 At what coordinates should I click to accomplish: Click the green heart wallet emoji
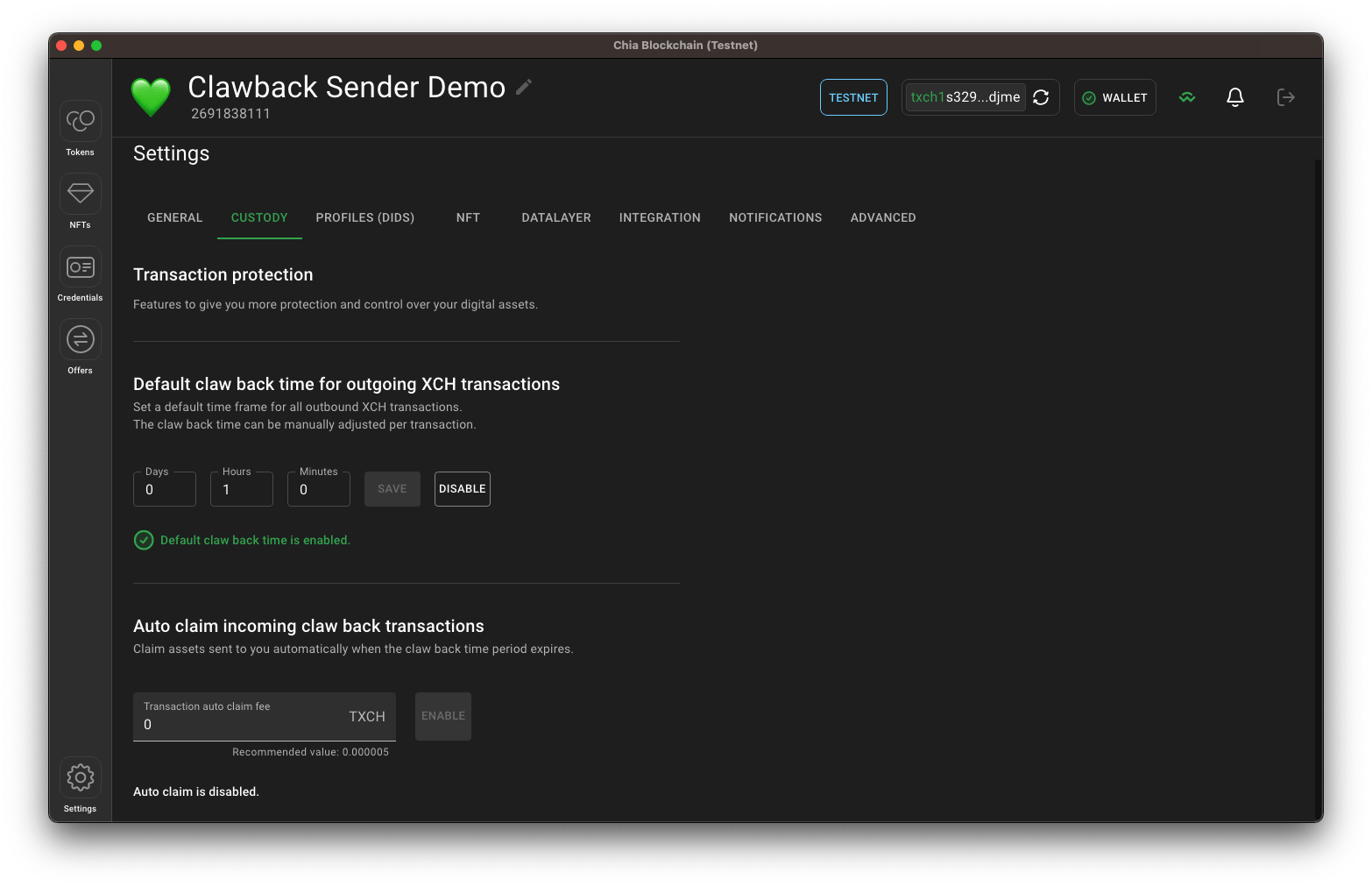[x=151, y=97]
